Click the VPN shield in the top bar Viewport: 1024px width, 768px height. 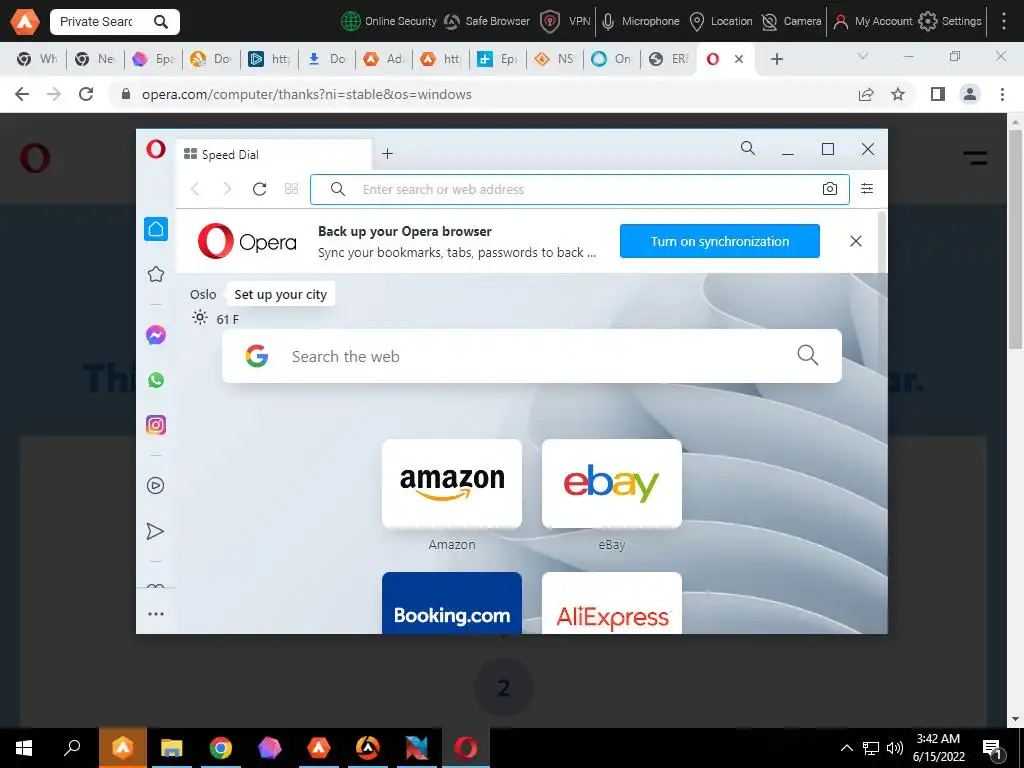point(550,22)
